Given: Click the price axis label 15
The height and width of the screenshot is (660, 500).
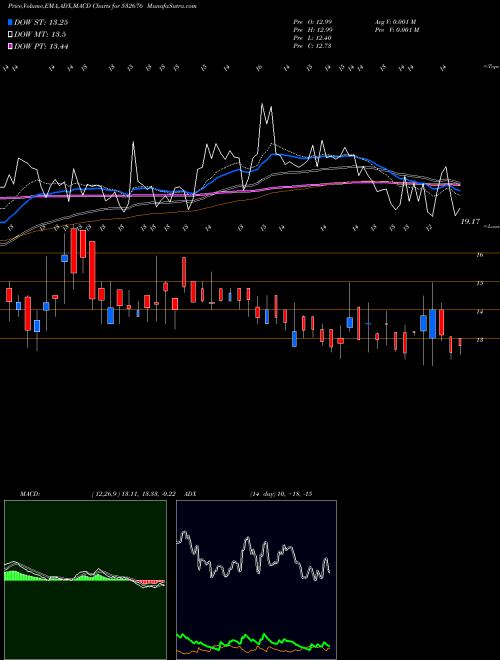Looking at the screenshot, I should coord(479,283).
